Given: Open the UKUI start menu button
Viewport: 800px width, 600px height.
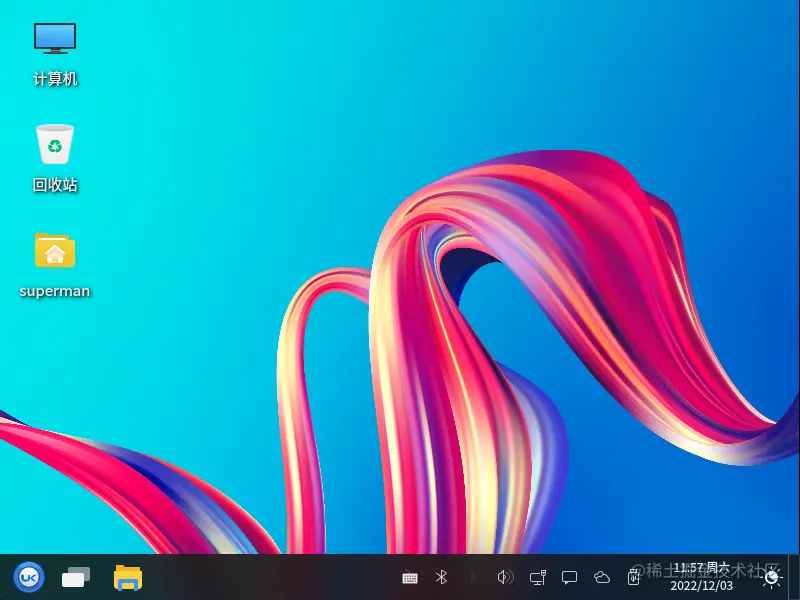Looking at the screenshot, I should pos(29,577).
